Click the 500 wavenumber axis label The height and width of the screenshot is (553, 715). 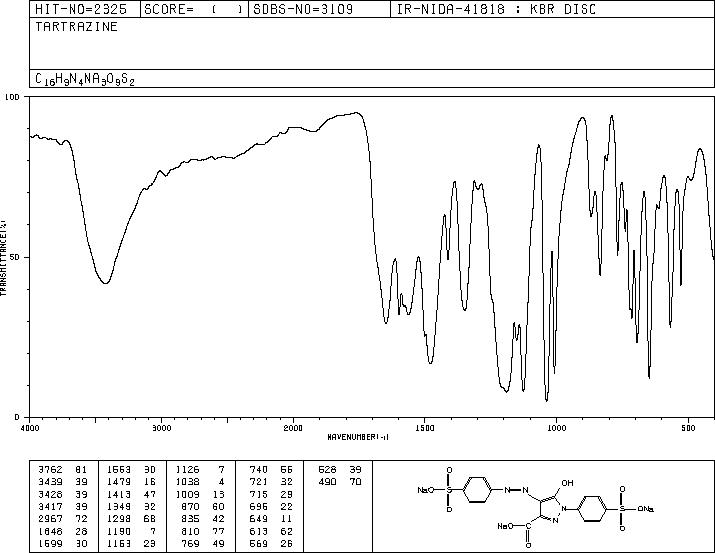coord(689,428)
